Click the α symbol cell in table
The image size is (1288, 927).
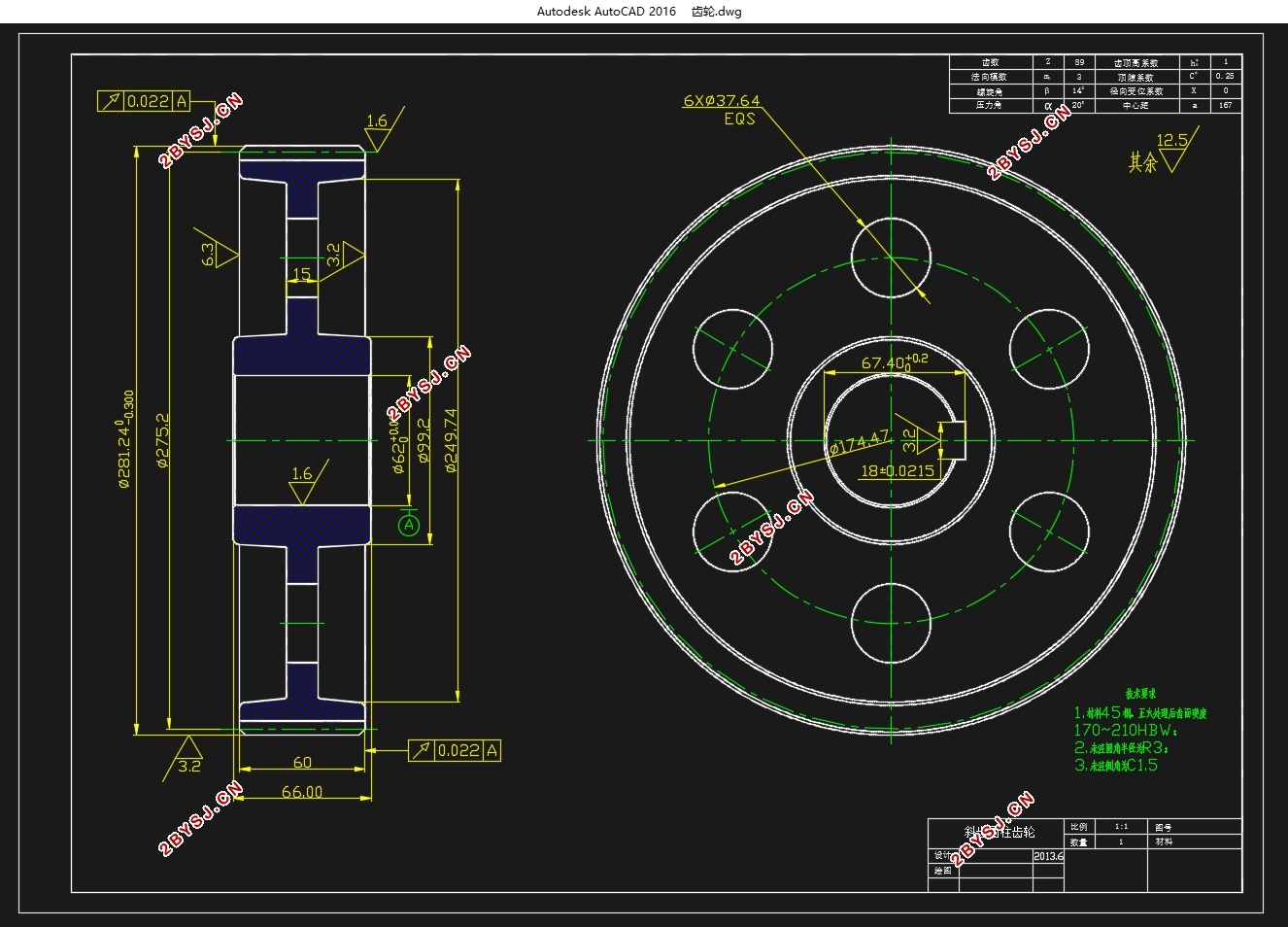coord(1047,105)
